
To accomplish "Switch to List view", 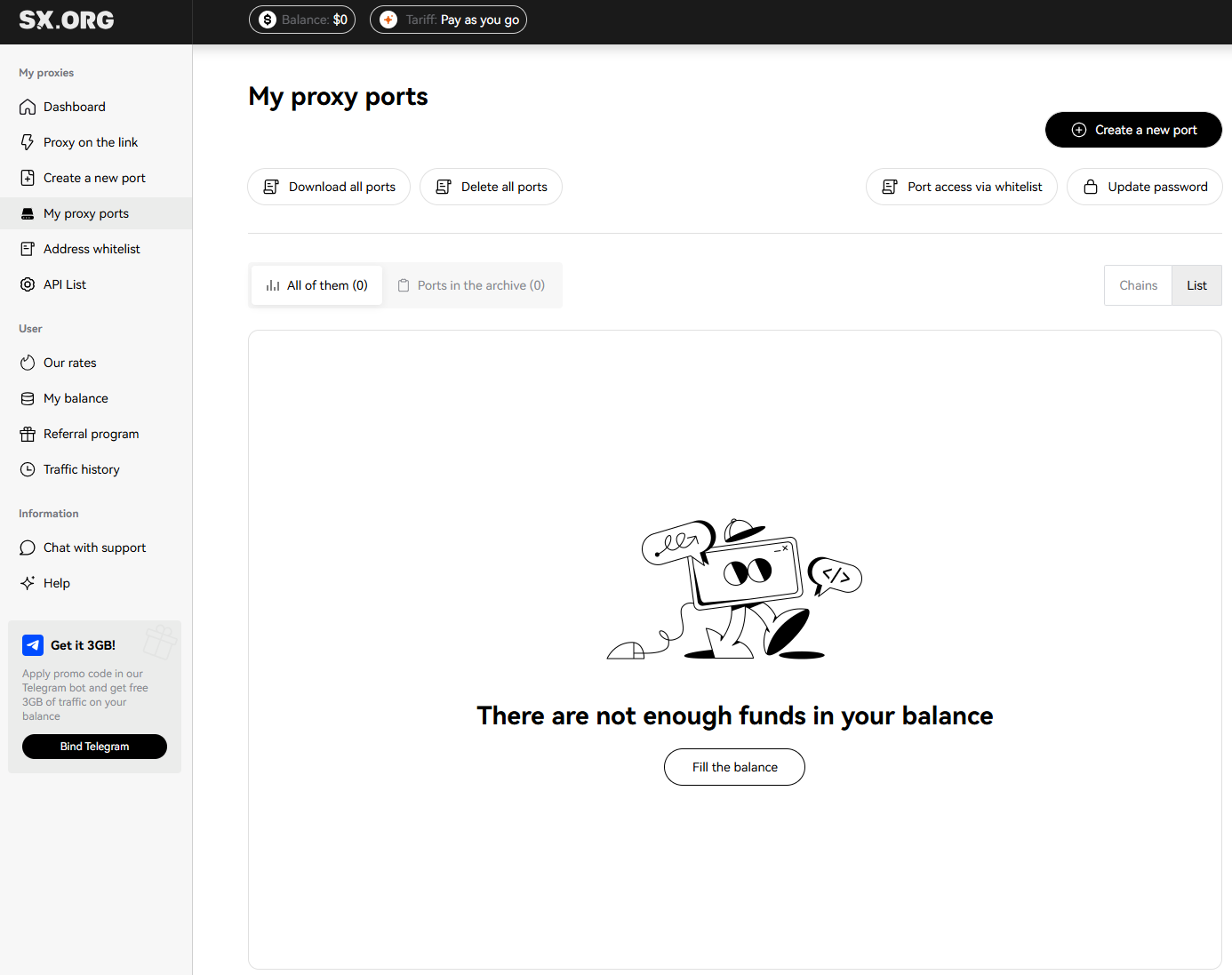I will 1196,285.
